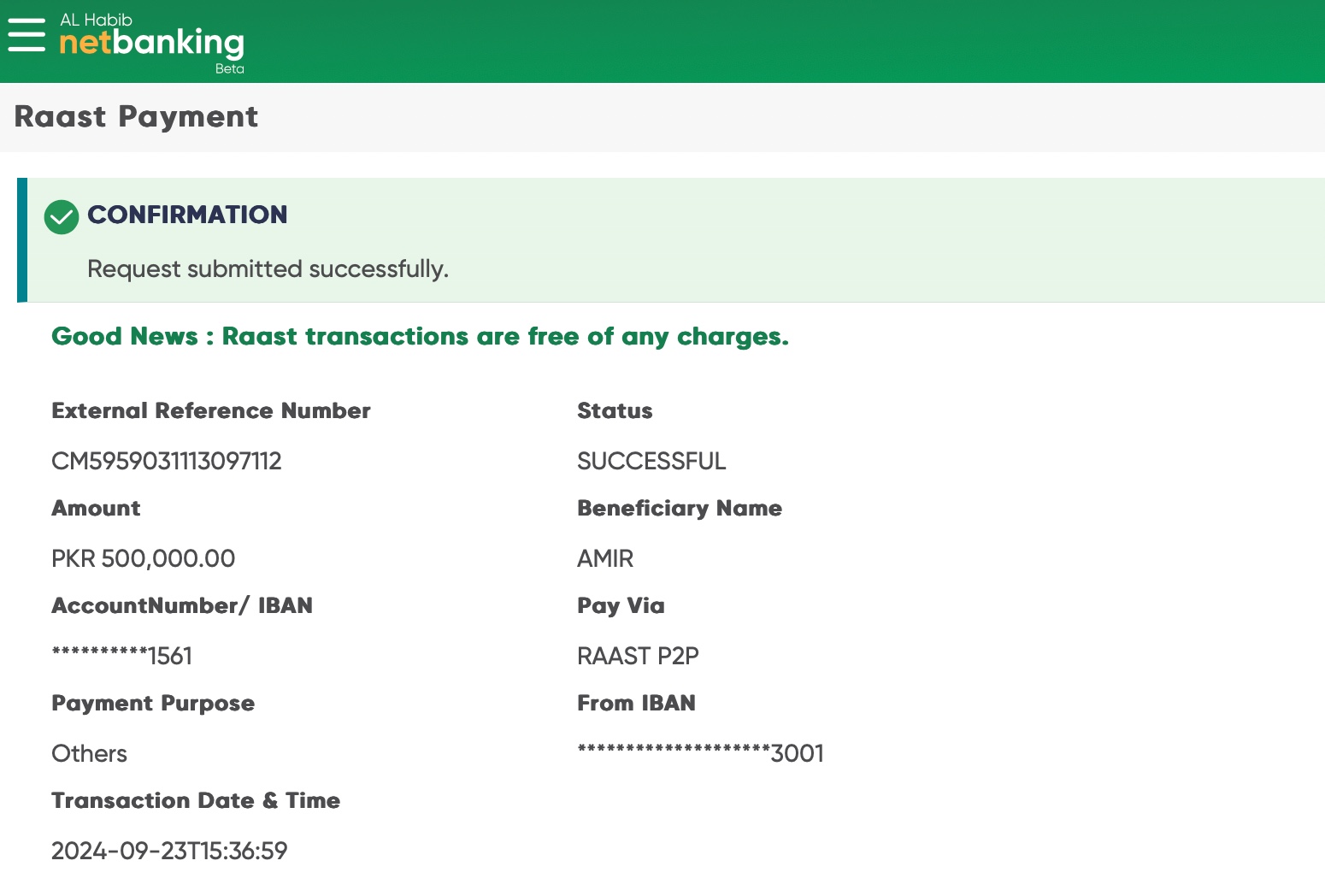Select reference number CM5959031113097112
The height and width of the screenshot is (896, 1325).
(167, 462)
